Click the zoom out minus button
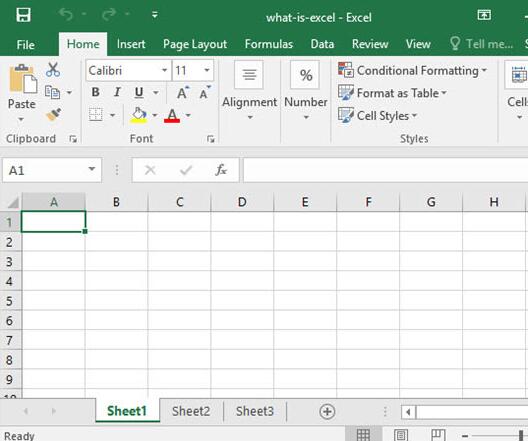Image resolution: width=528 pixels, height=441 pixels. 465,436
